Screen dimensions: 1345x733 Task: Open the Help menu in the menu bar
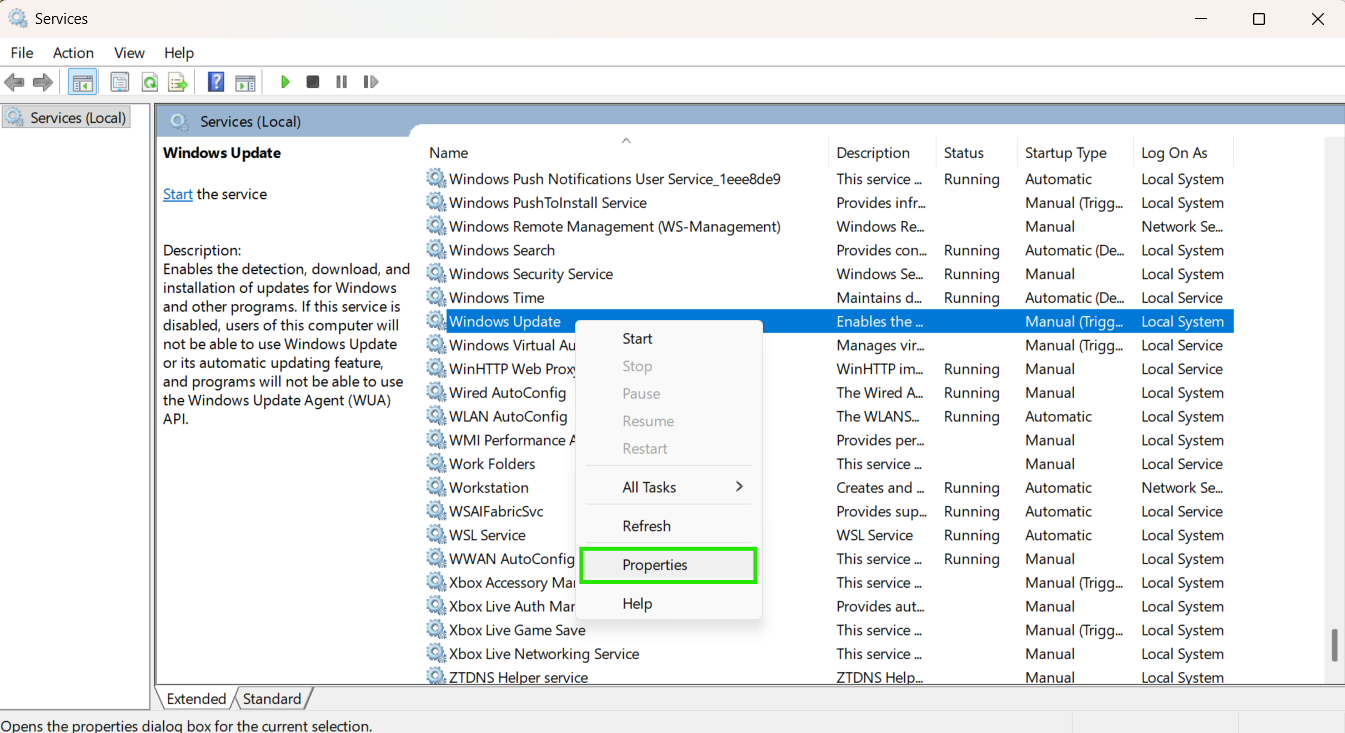(x=179, y=53)
